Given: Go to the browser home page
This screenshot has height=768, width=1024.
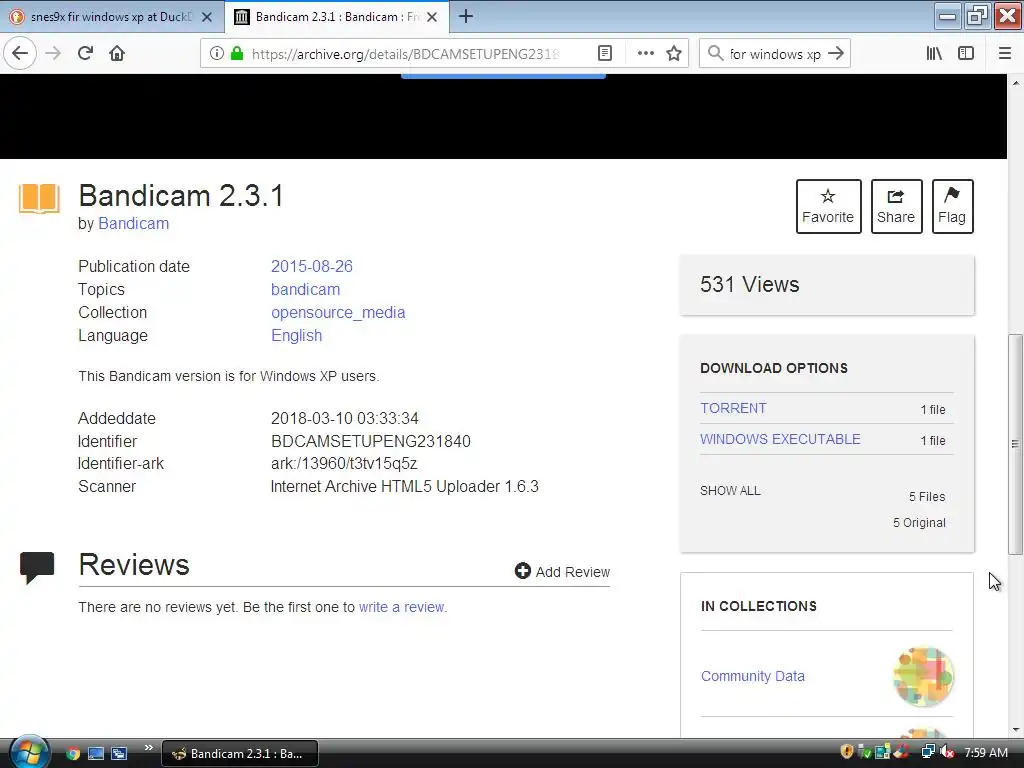Looking at the screenshot, I should 117,54.
